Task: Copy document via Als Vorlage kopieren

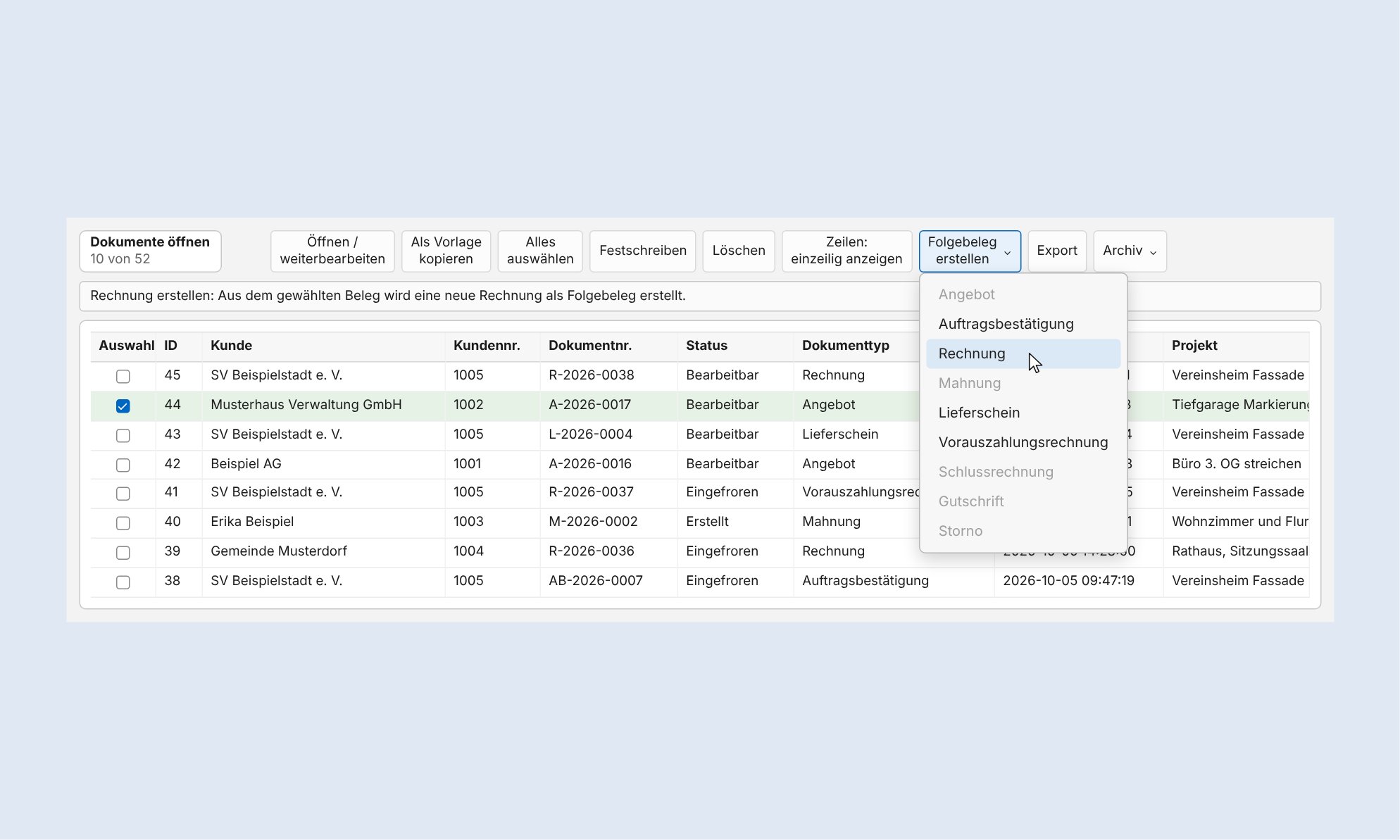Action: click(x=446, y=251)
